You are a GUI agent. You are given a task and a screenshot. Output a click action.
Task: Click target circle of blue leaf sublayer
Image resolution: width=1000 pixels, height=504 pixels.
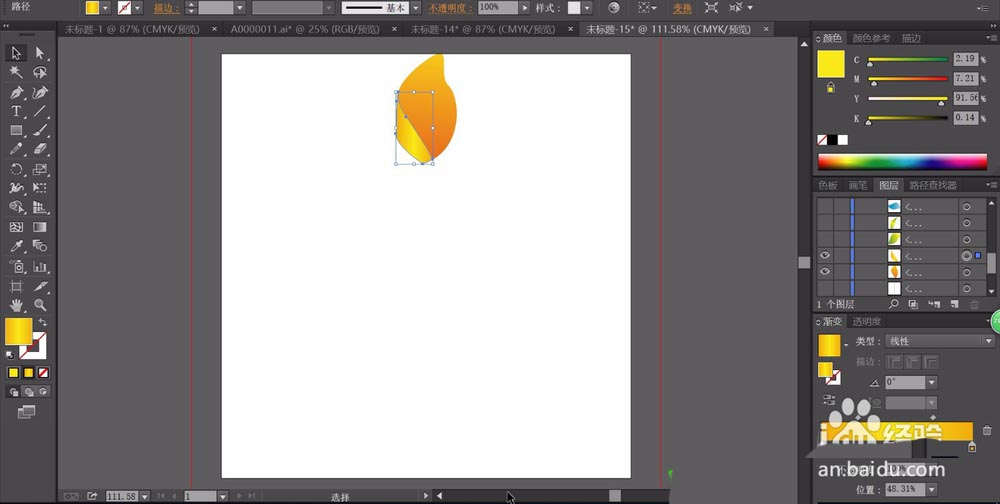point(966,206)
